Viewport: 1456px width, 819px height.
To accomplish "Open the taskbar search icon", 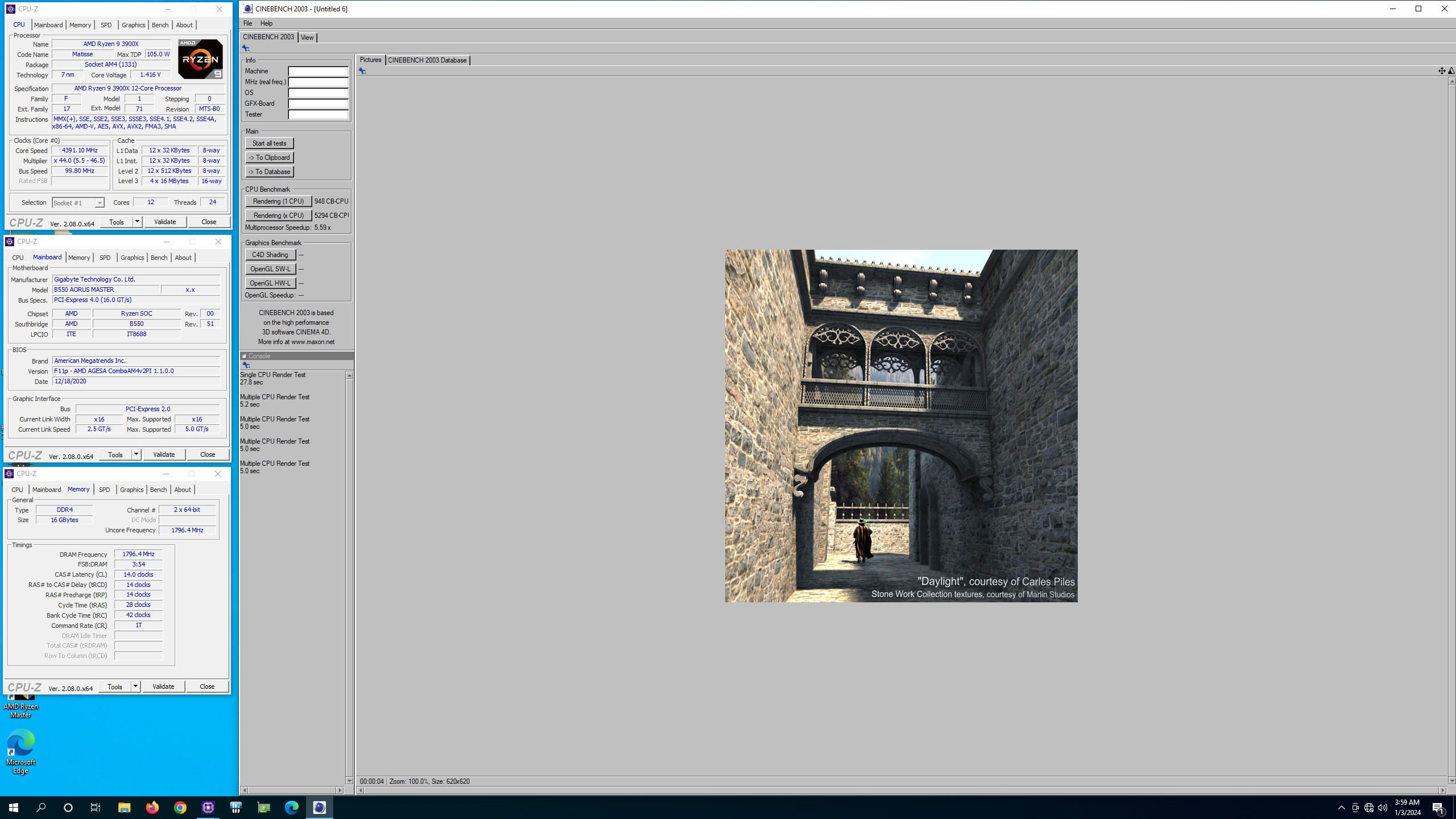I will (x=41, y=807).
